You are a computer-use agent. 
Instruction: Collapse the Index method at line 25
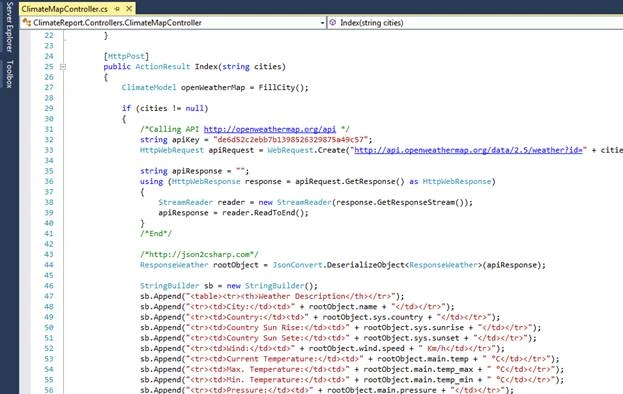(x=63, y=67)
